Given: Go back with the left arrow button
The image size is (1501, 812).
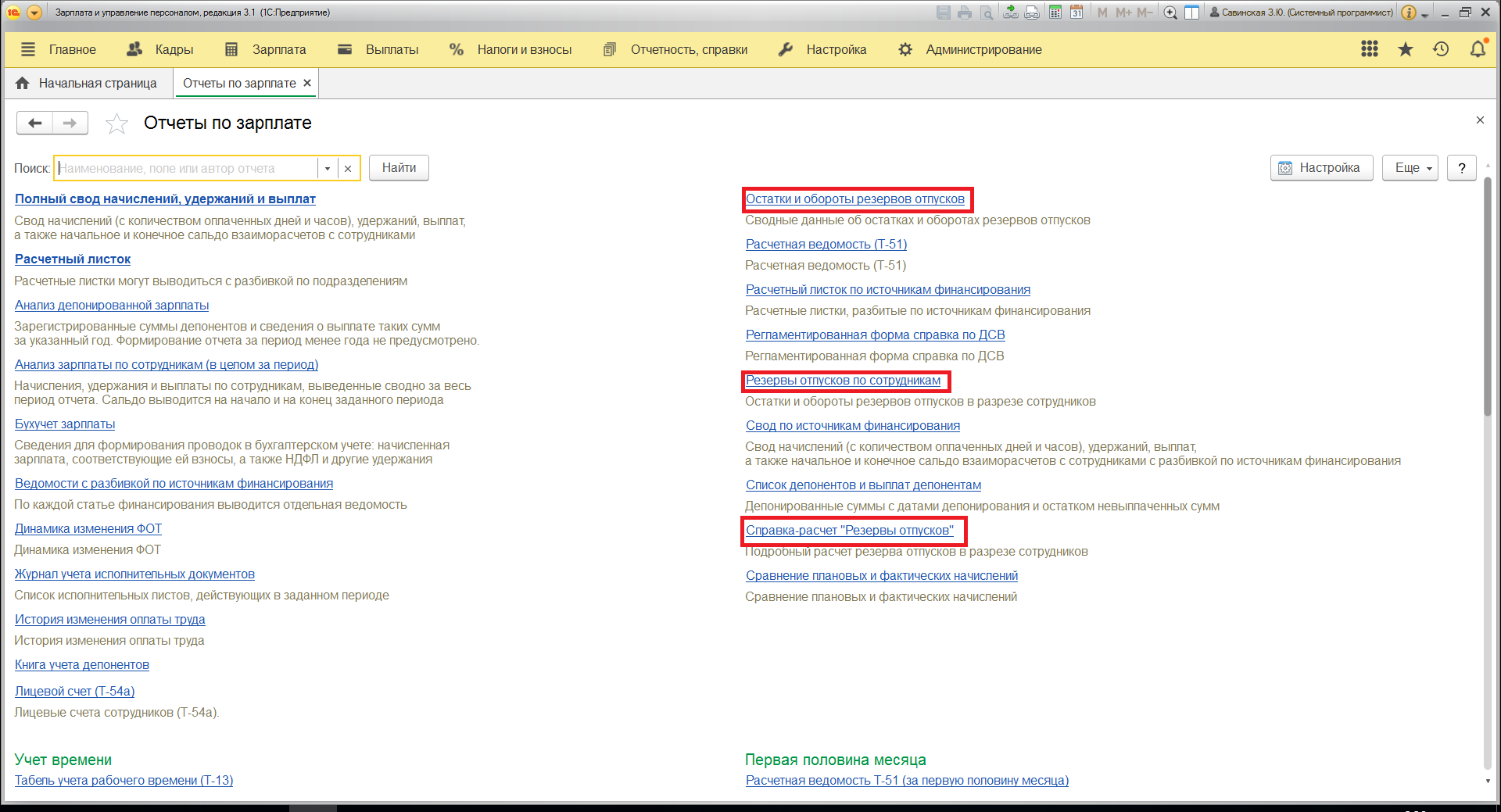Looking at the screenshot, I should pyautogui.click(x=35, y=123).
